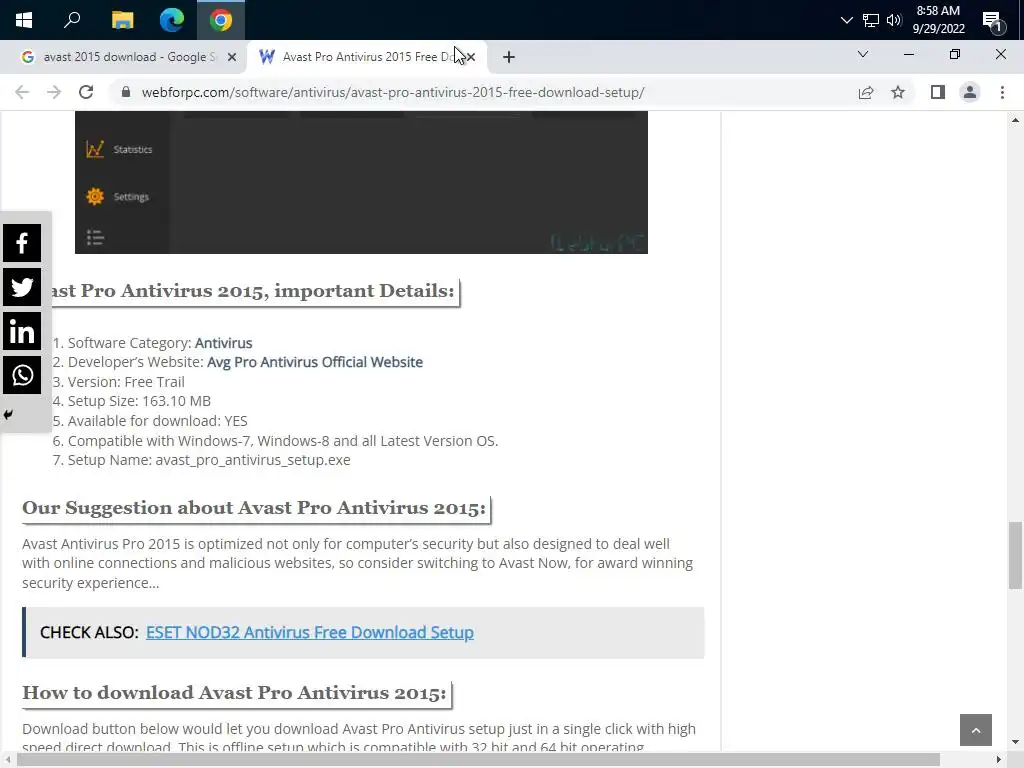The height and width of the screenshot is (768, 1024).
Task: Open a new browser tab
Action: [509, 57]
